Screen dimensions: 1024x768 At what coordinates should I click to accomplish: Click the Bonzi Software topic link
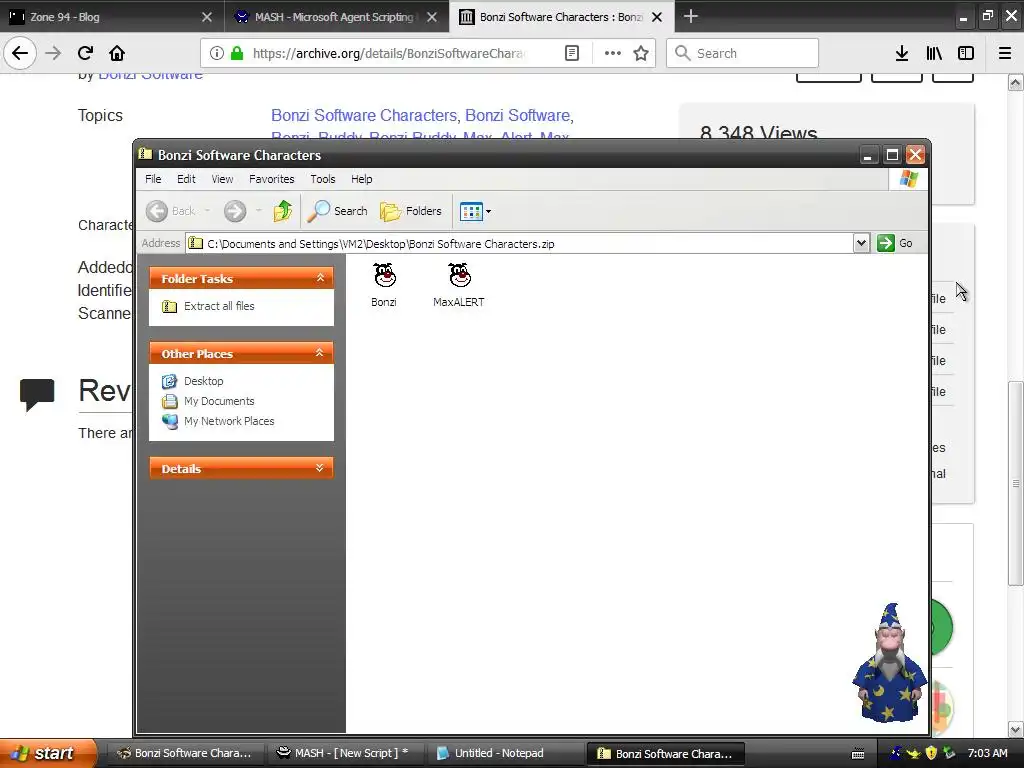coord(517,116)
